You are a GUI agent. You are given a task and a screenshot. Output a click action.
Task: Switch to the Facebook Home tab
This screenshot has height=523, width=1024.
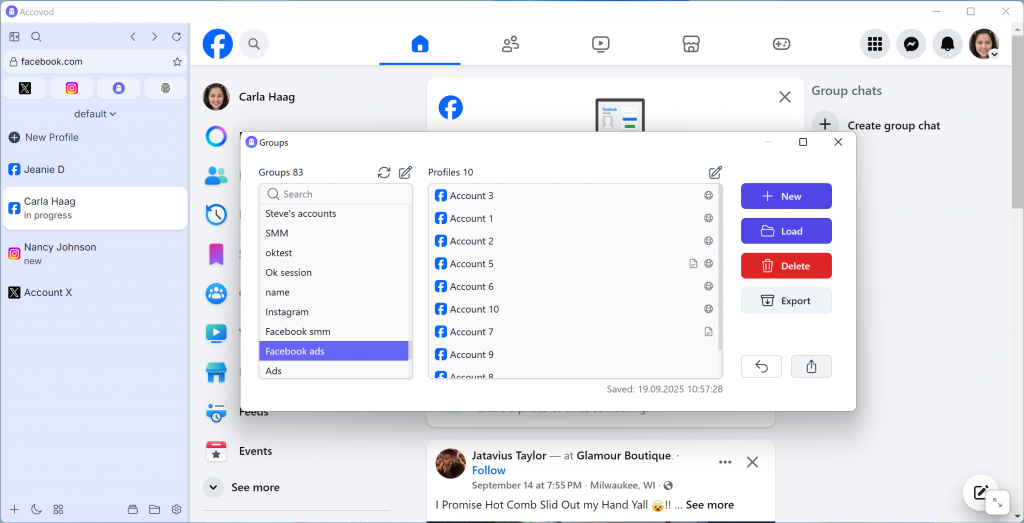pos(420,44)
